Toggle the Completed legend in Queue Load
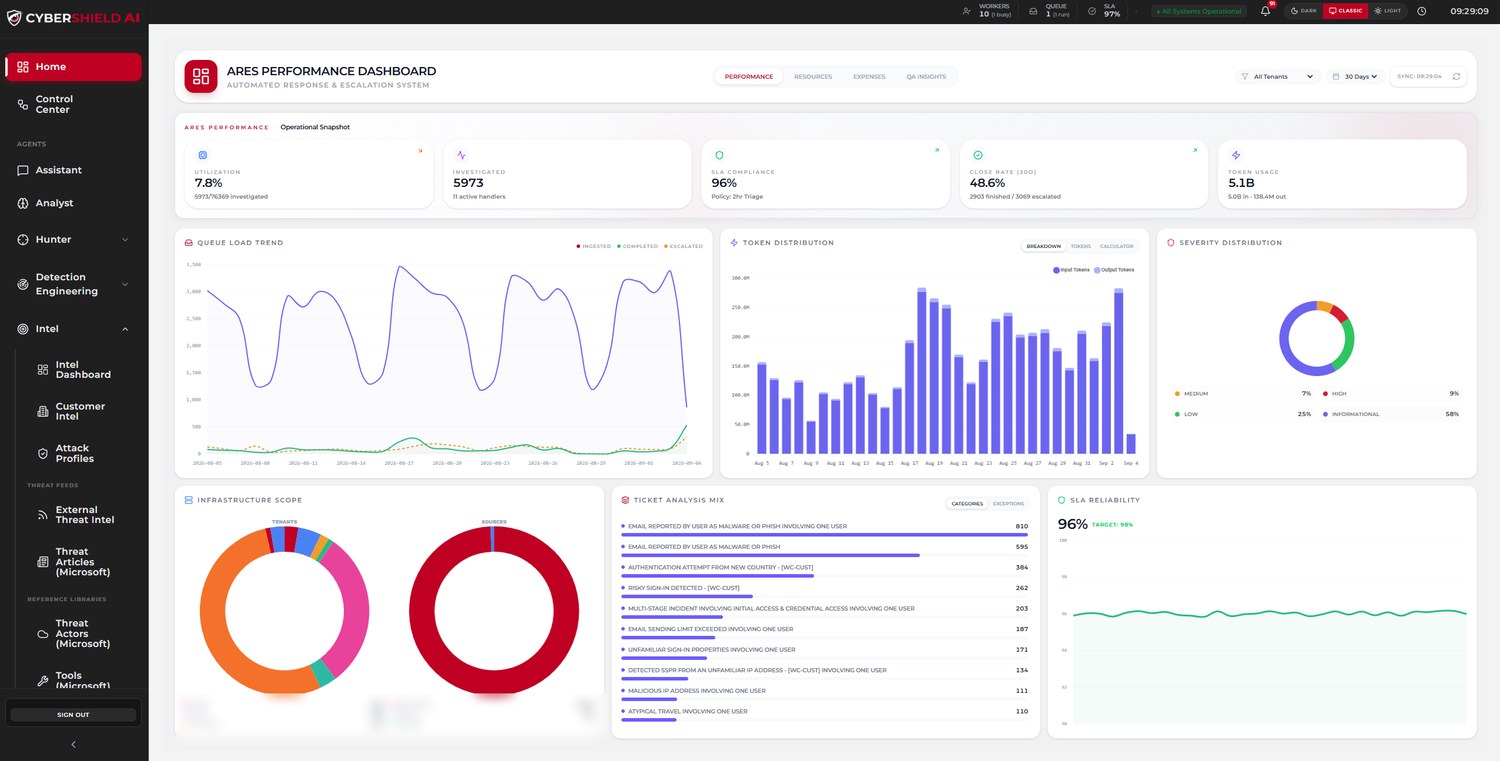This screenshot has width=1500, height=761. coord(638,246)
